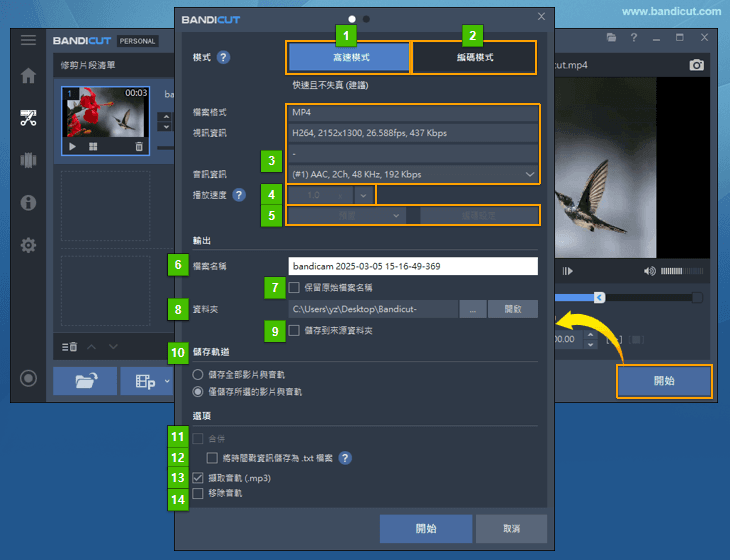Open the Info icon in sidebar
The image size is (730, 560).
[28, 203]
